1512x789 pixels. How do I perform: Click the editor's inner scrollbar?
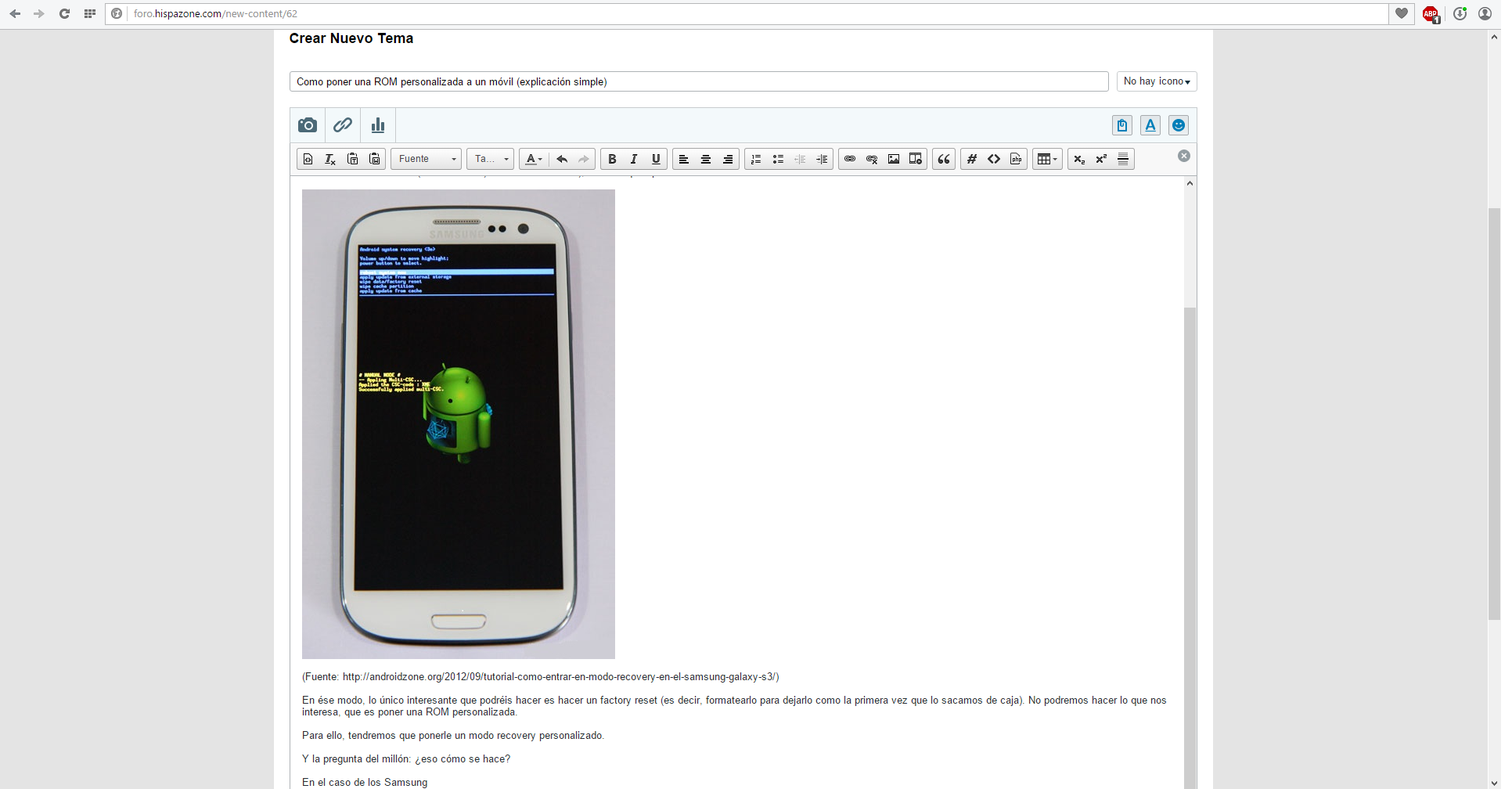click(1190, 548)
